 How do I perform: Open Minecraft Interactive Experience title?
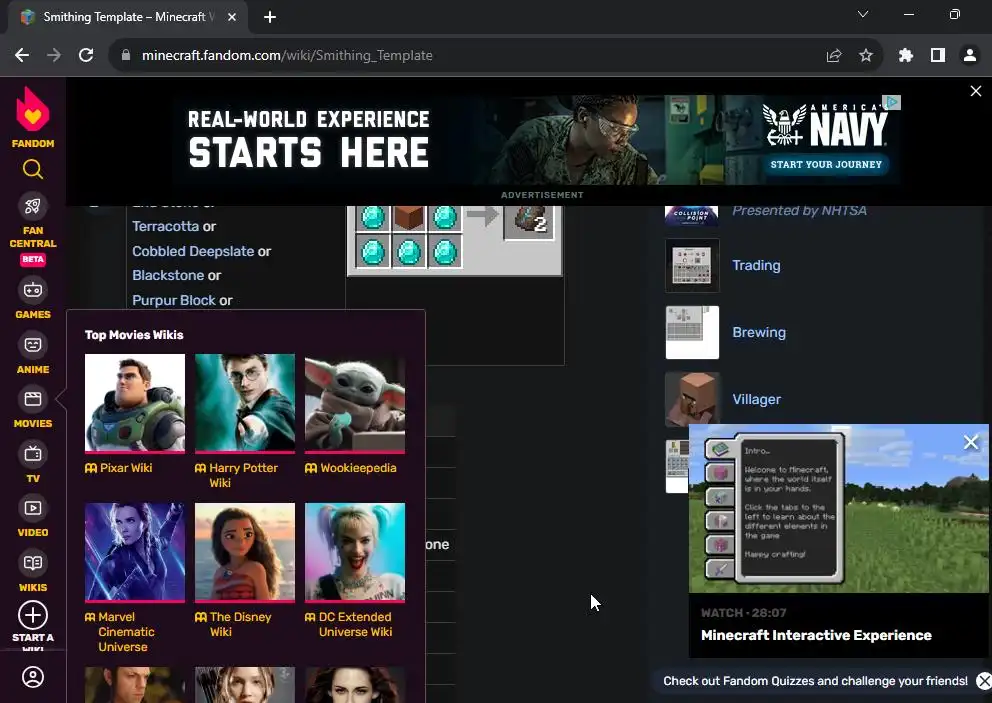(x=816, y=635)
